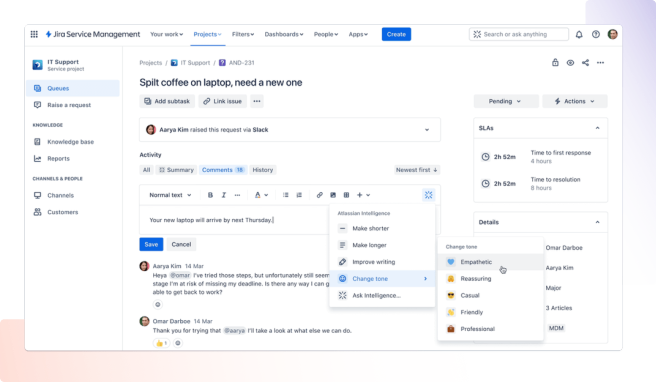656x382 pixels.
Task: Click the notifications bell icon
Action: (x=579, y=34)
